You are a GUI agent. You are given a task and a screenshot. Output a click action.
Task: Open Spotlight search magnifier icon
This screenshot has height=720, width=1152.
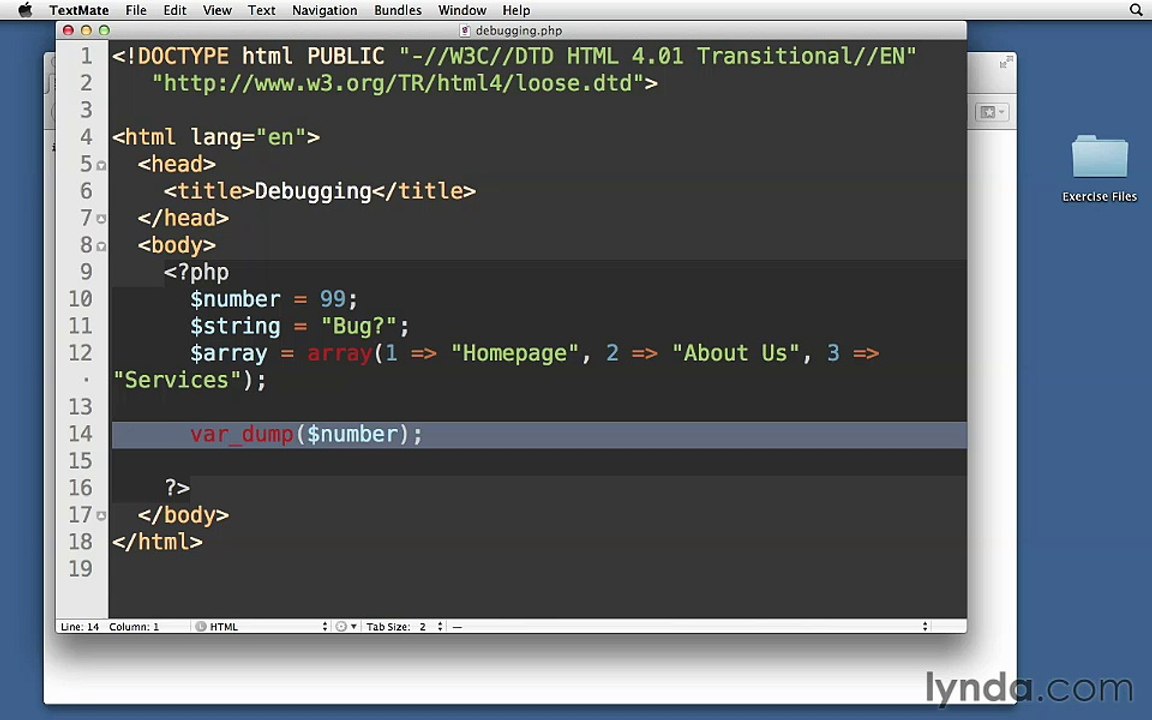(x=1136, y=10)
